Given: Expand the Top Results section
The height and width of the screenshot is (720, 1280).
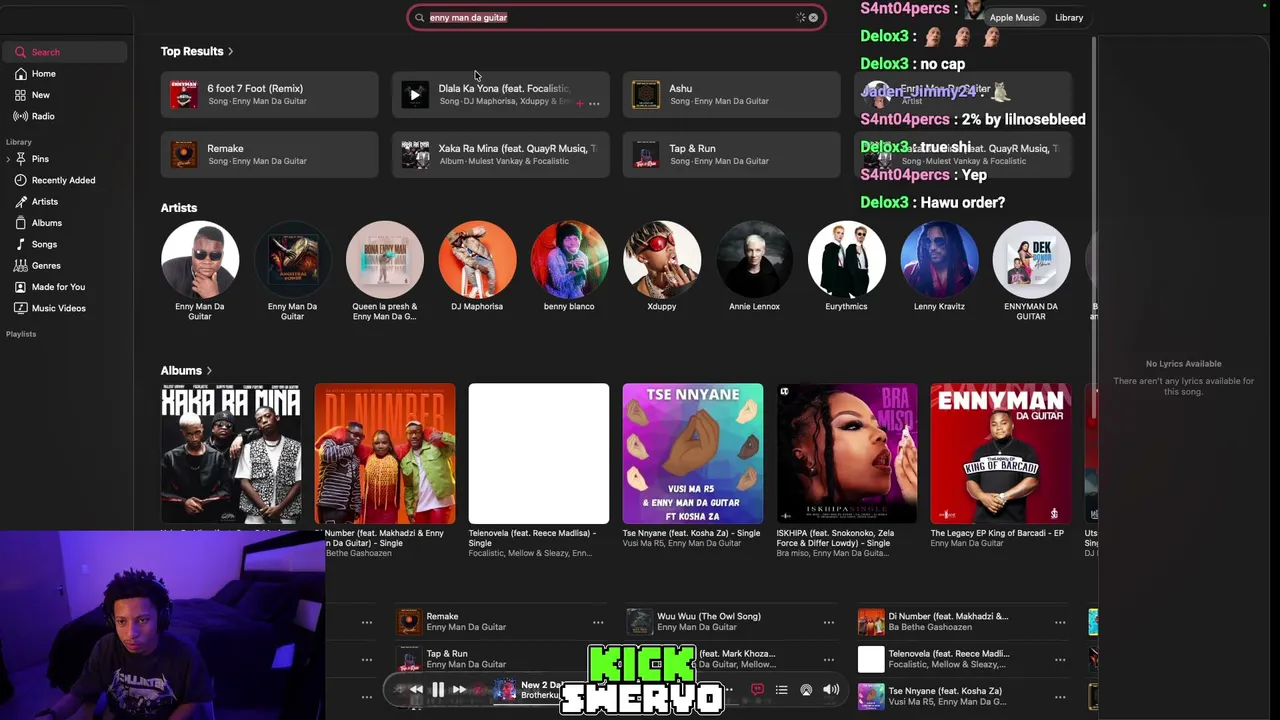Looking at the screenshot, I should coord(197,51).
